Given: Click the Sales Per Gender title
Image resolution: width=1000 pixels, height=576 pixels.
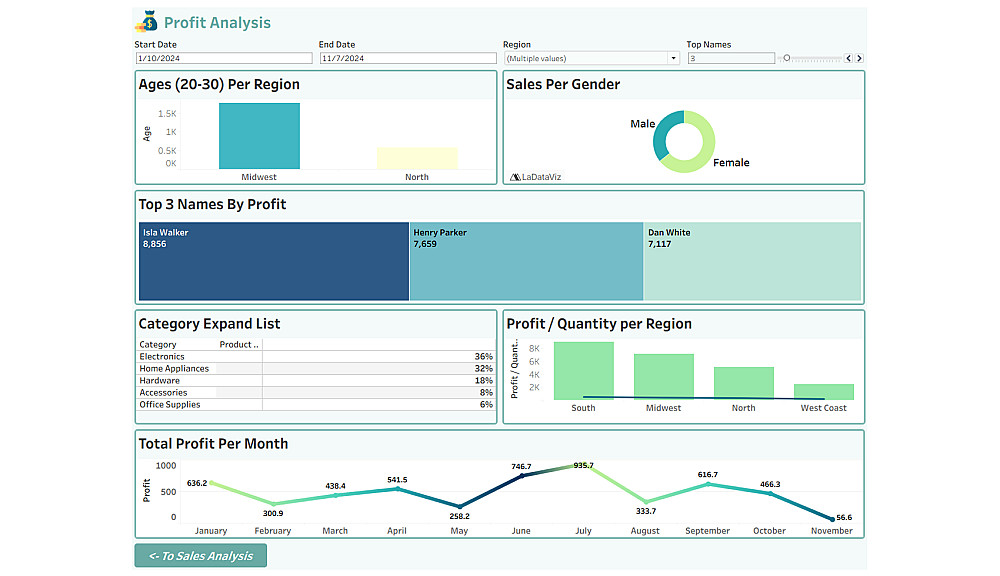Looking at the screenshot, I should click(563, 84).
